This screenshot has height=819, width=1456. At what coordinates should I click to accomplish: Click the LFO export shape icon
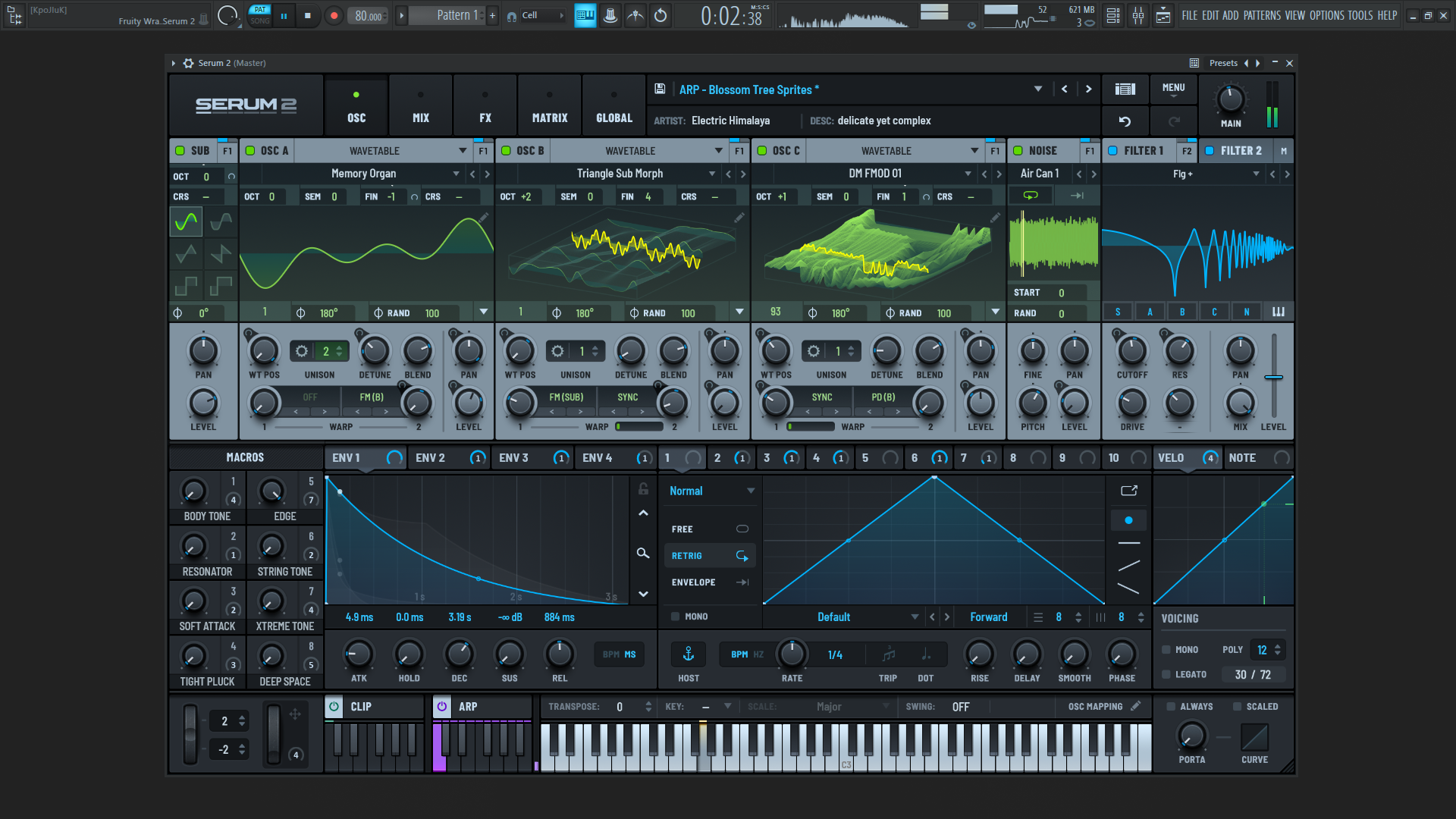tap(1128, 491)
